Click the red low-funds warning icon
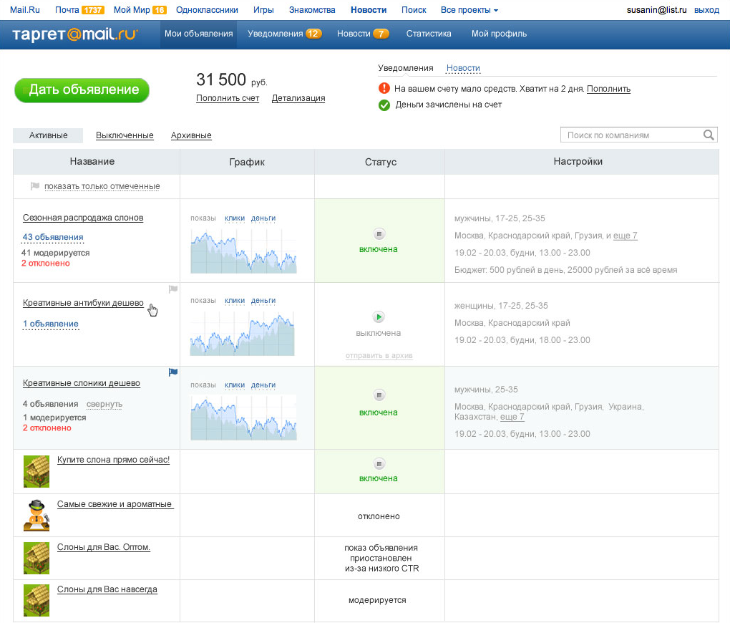The image size is (730, 623). pos(384,88)
